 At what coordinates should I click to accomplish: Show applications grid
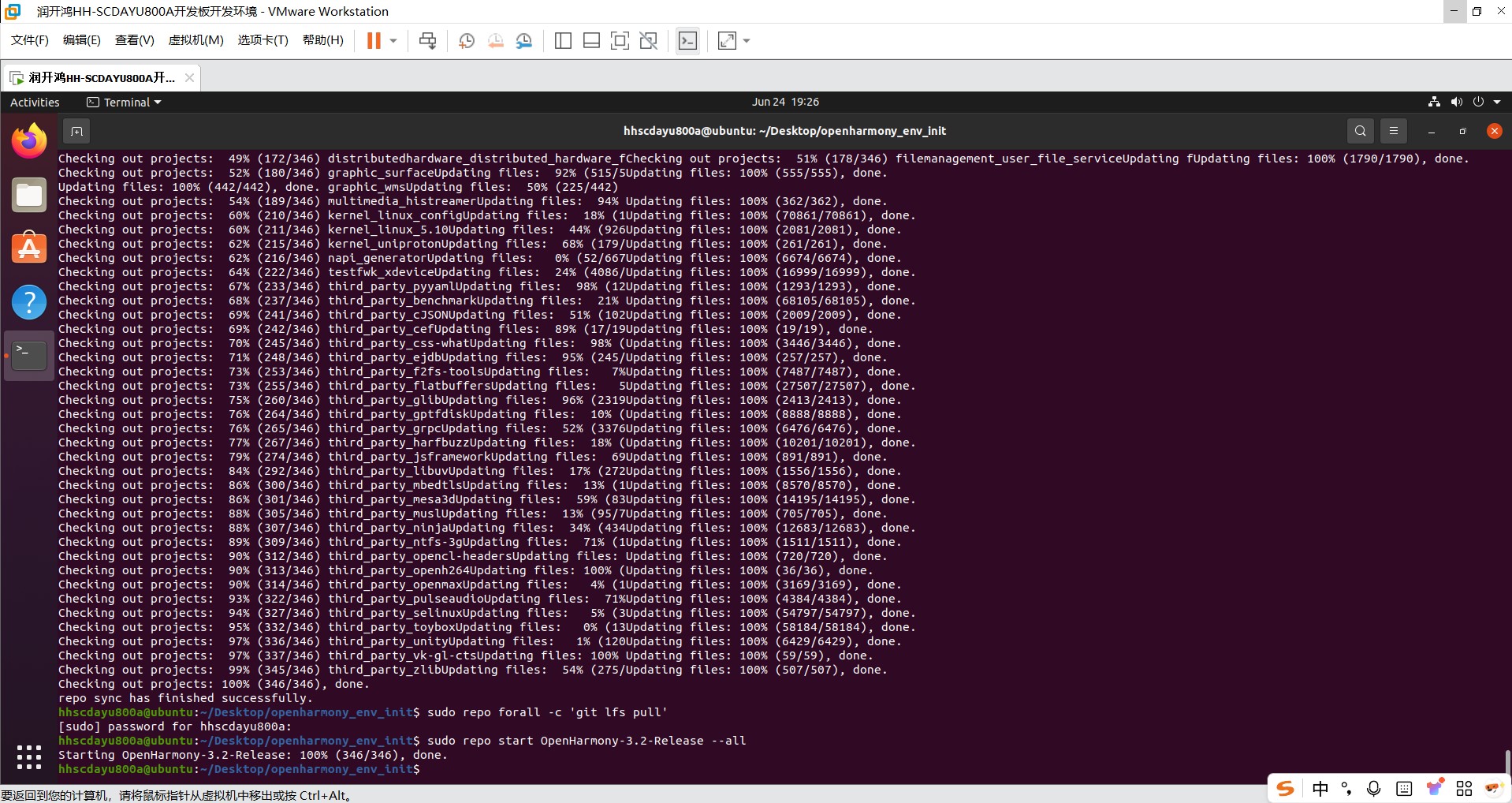pos(29,756)
